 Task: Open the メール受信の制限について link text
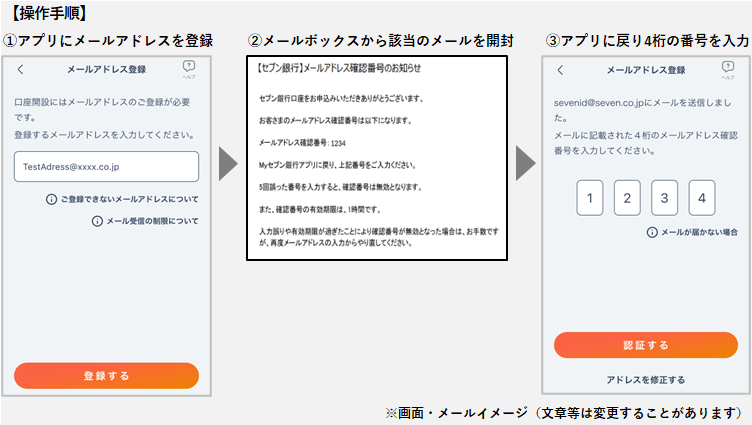pyautogui.click(x=152, y=221)
